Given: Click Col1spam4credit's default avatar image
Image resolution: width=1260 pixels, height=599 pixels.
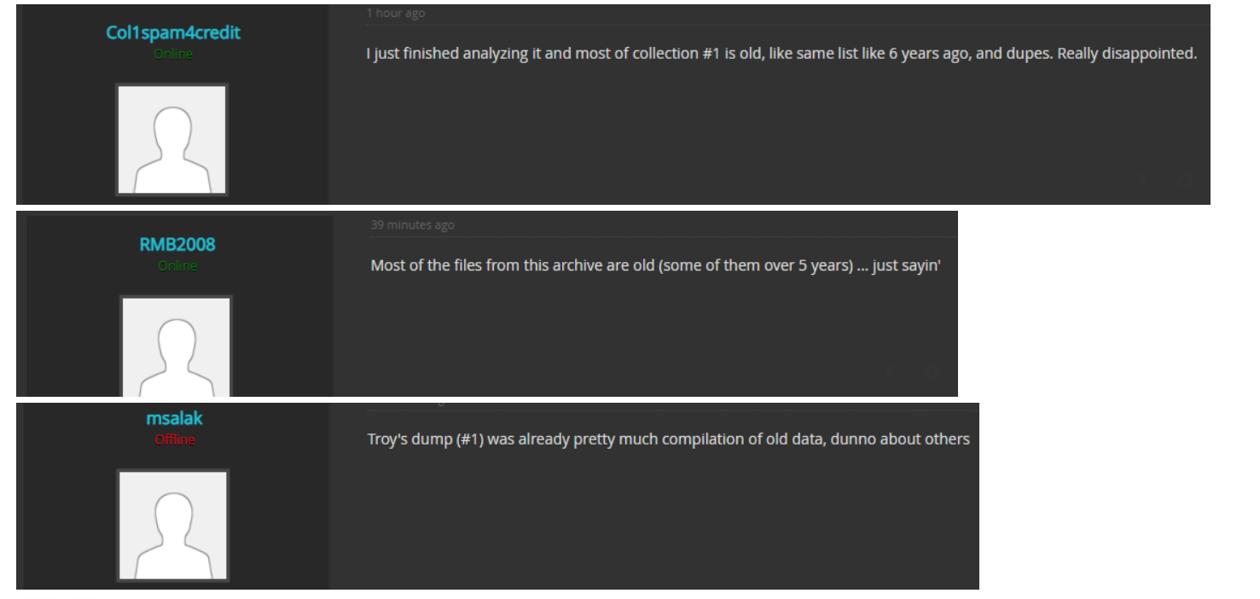Looking at the screenshot, I should point(172,139).
